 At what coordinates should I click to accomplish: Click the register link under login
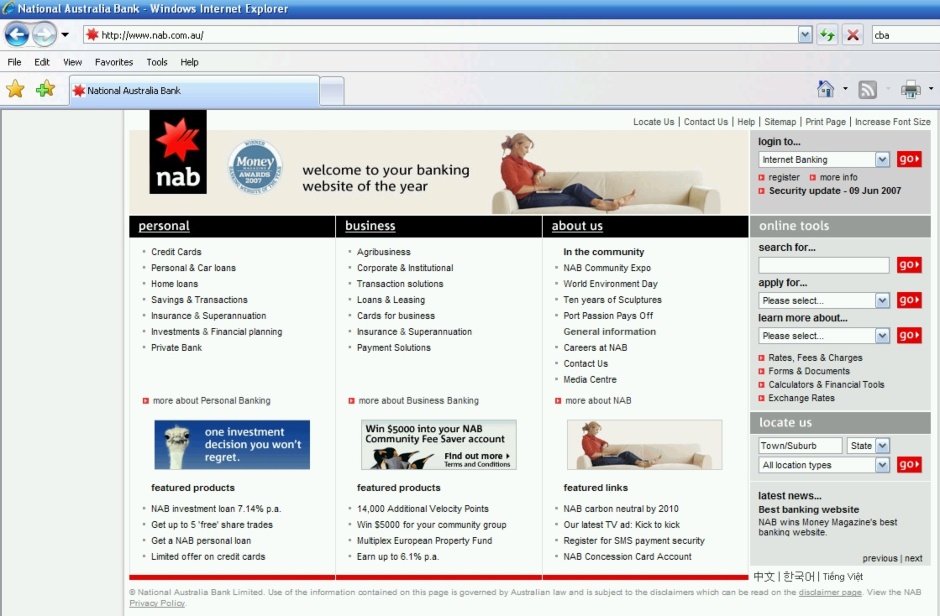click(784, 177)
